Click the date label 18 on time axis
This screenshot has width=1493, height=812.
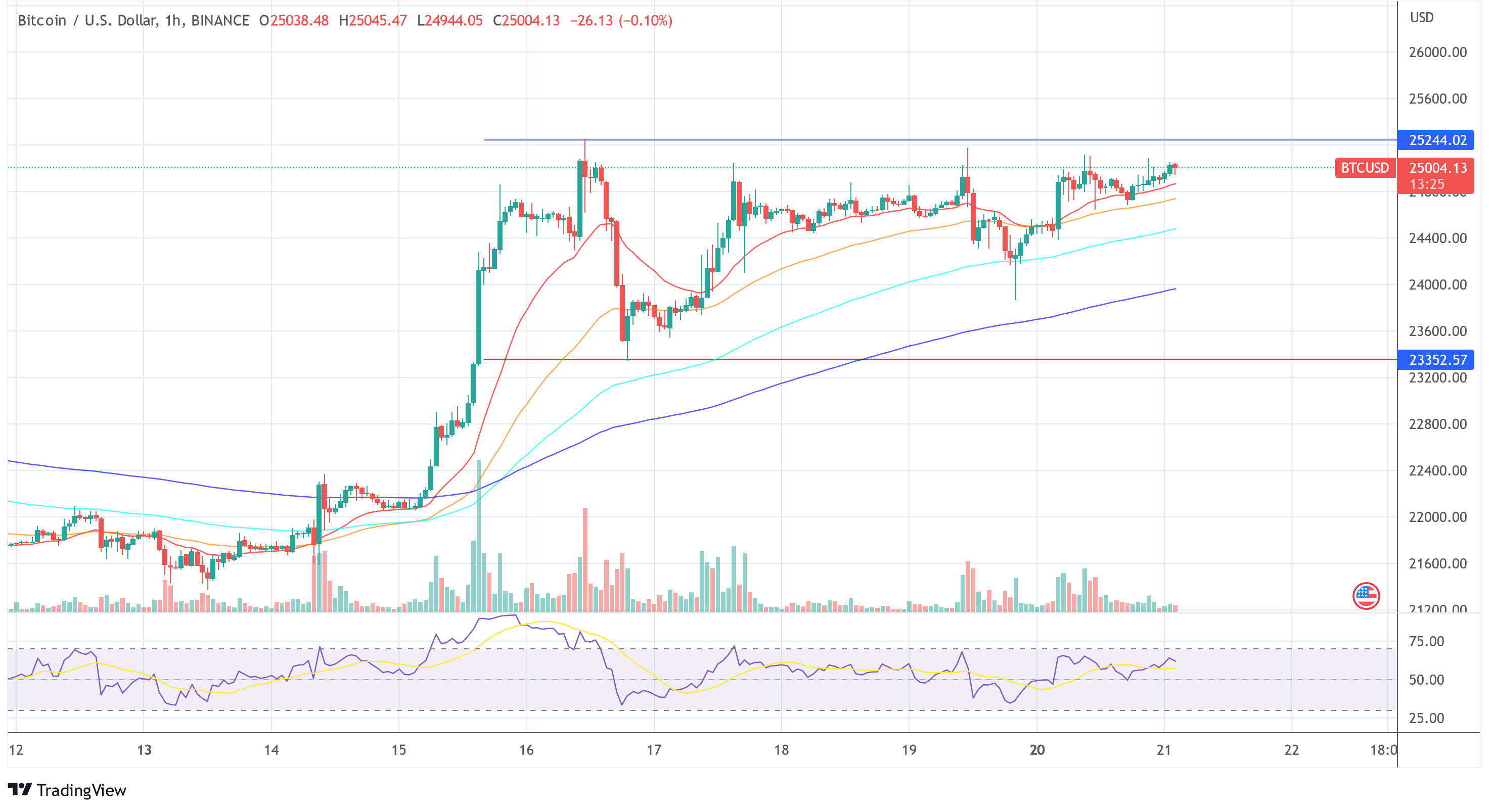point(781,750)
